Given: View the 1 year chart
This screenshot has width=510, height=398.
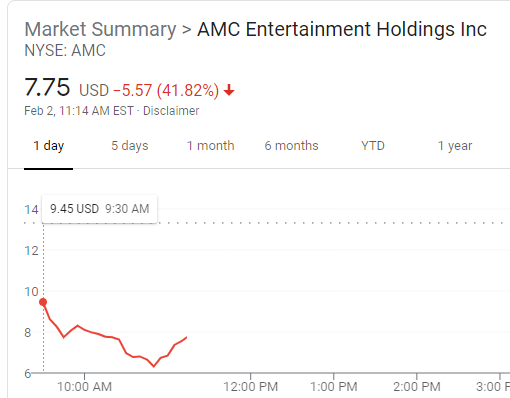Looking at the screenshot, I should (x=455, y=146).
